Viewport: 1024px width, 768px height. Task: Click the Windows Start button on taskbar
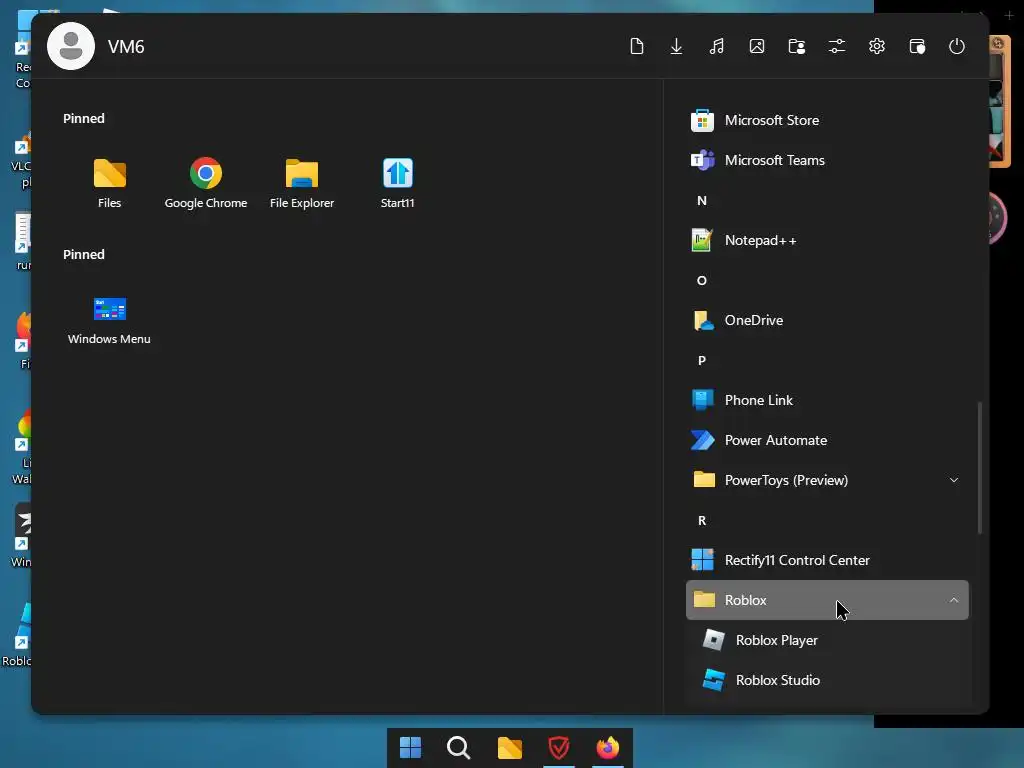410,747
